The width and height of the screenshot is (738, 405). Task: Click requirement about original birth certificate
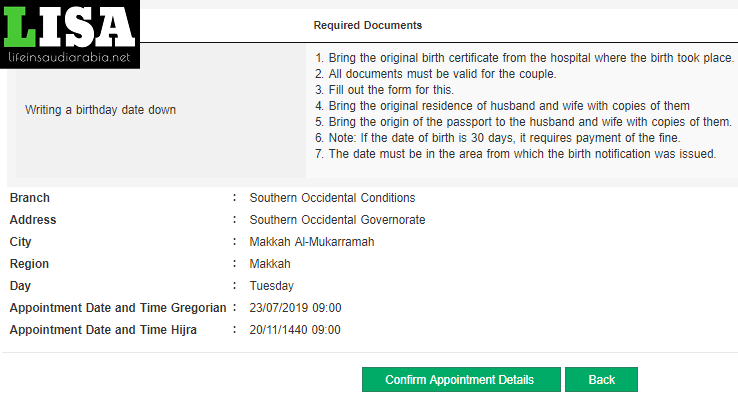pos(524,58)
